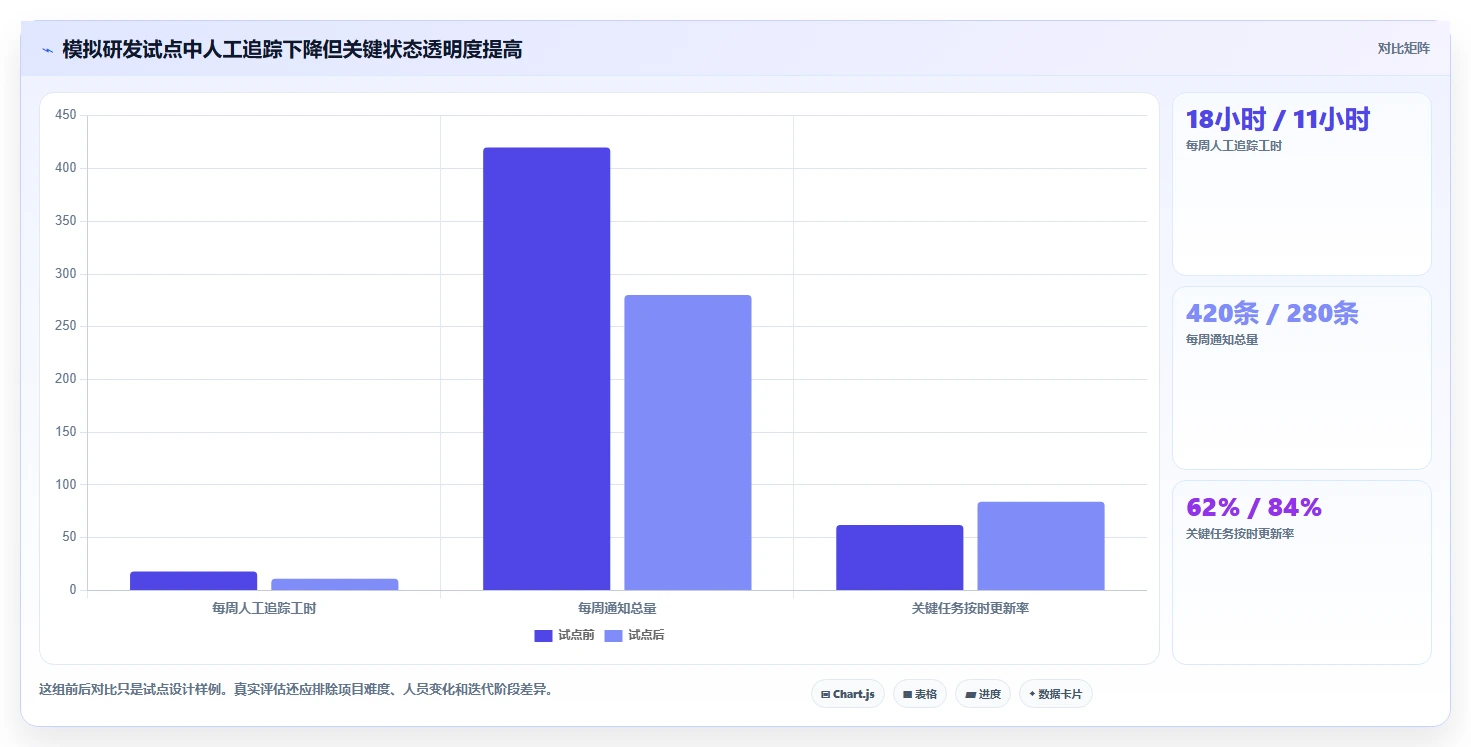Click the 试点前 bar for 每周人工追踪工时
This screenshot has width=1471, height=747.
pos(194,581)
